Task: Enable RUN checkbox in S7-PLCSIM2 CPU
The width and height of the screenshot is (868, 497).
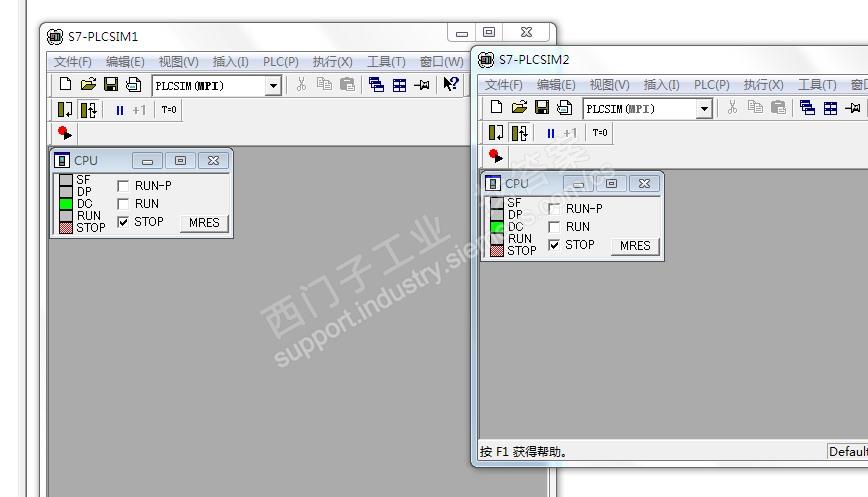Action: pyautogui.click(x=554, y=227)
